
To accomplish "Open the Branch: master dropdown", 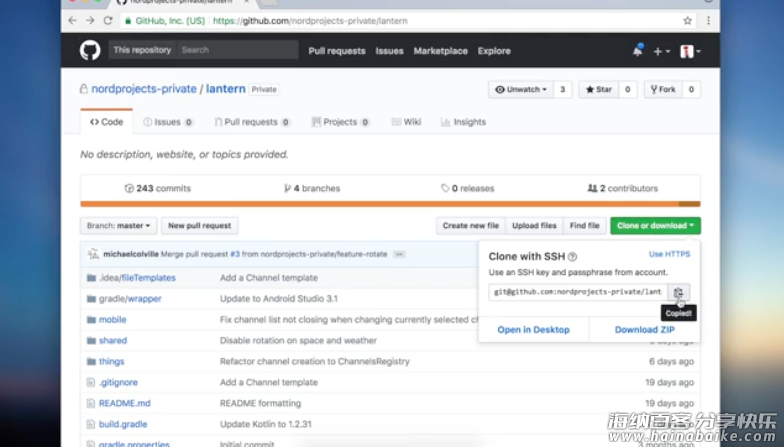I will click(x=118, y=226).
